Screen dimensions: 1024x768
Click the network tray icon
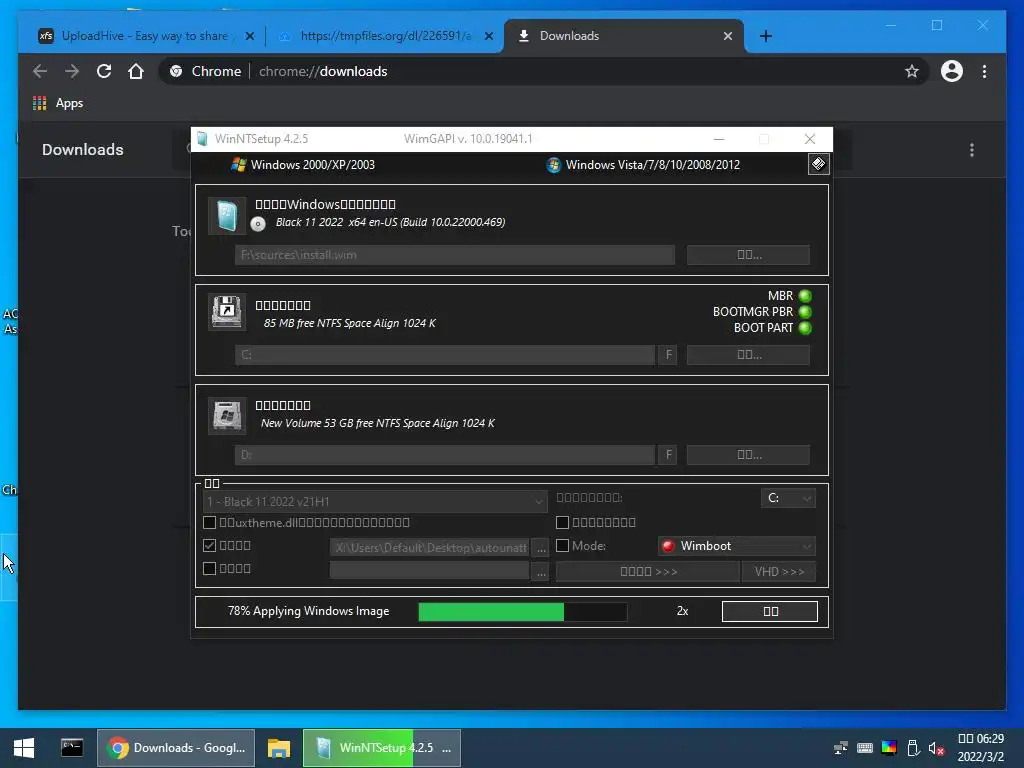pos(841,748)
